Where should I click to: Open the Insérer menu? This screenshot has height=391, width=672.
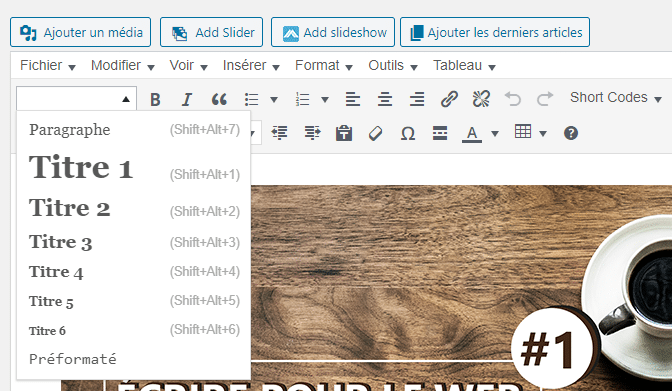click(x=251, y=66)
